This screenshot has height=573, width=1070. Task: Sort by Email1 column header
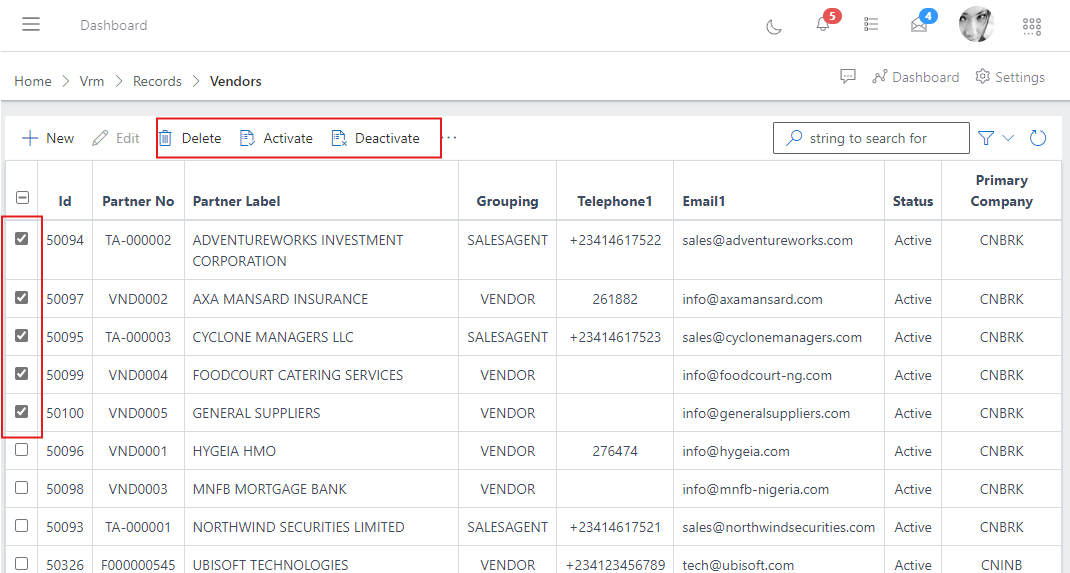click(x=704, y=201)
